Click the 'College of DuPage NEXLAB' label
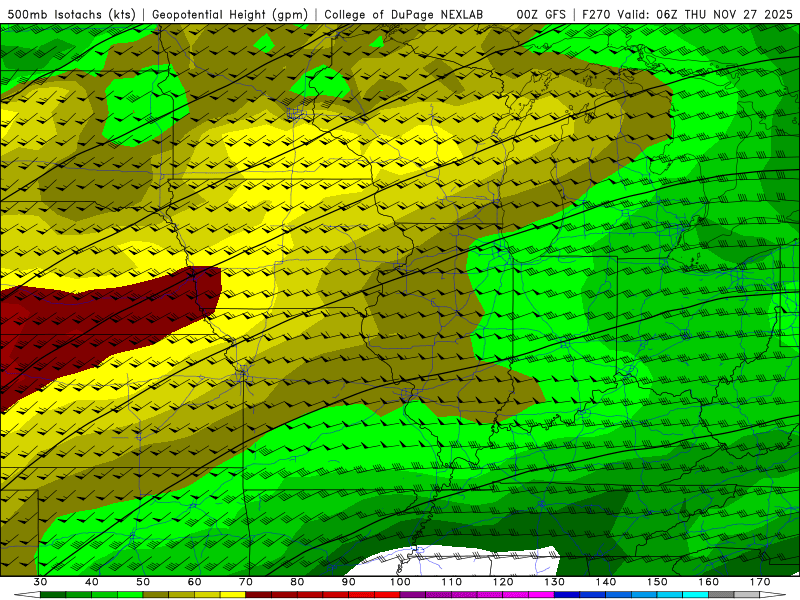 tap(403, 15)
